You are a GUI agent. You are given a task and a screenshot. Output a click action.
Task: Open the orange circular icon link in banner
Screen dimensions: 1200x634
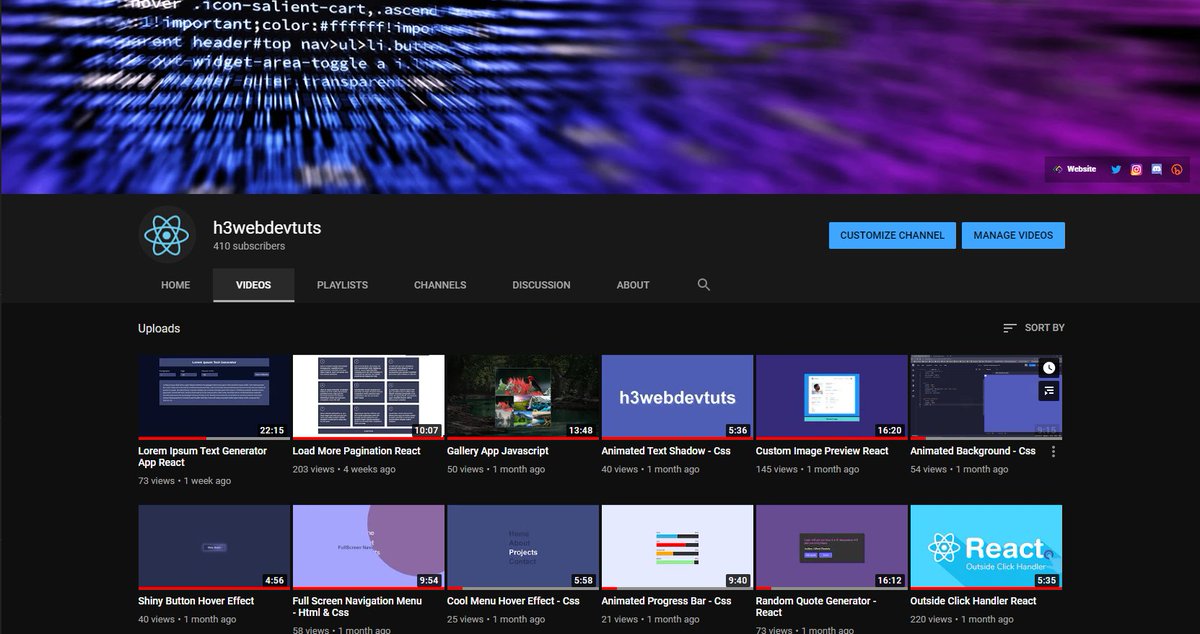[x=1177, y=170]
